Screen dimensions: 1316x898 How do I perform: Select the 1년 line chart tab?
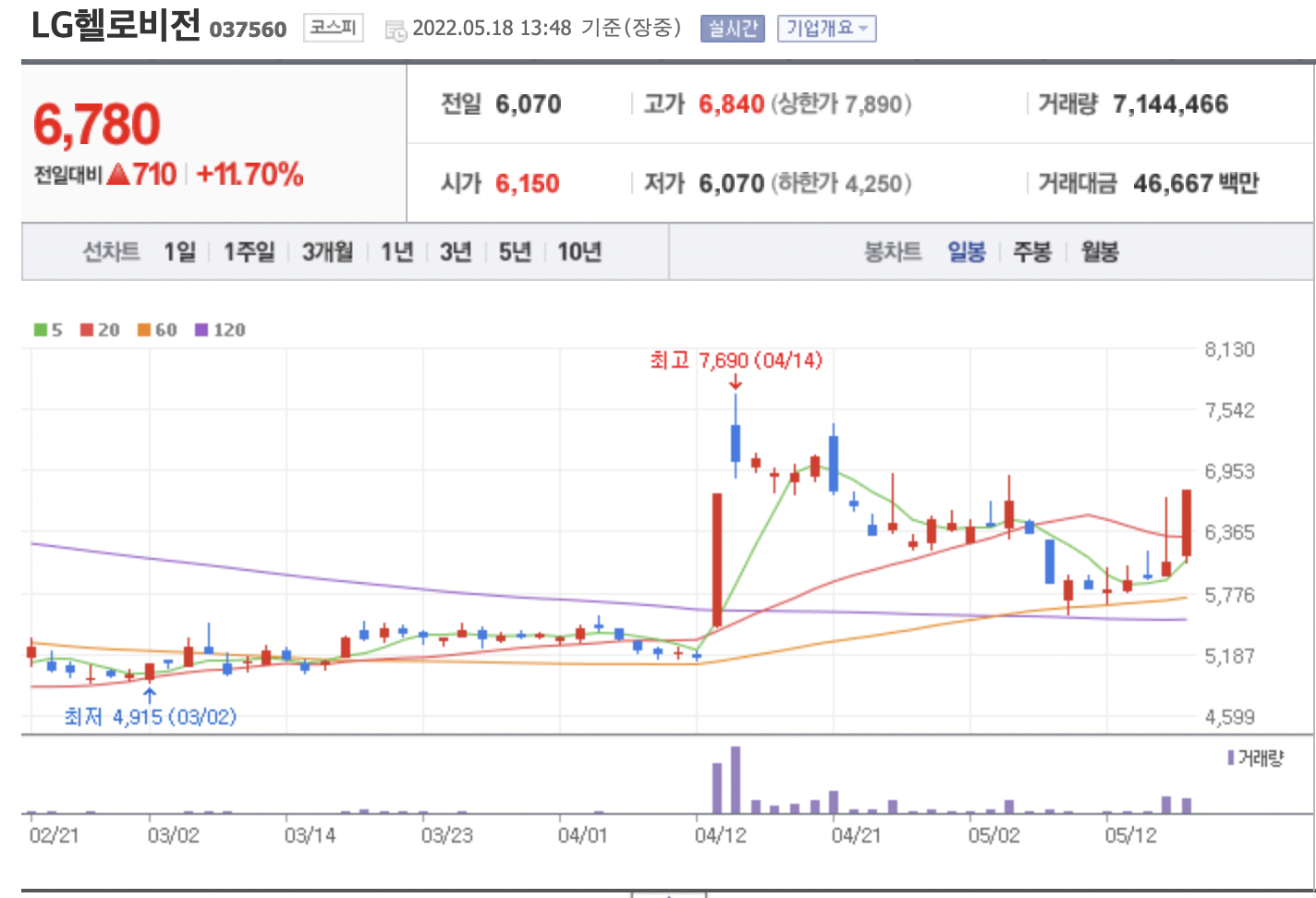[396, 251]
